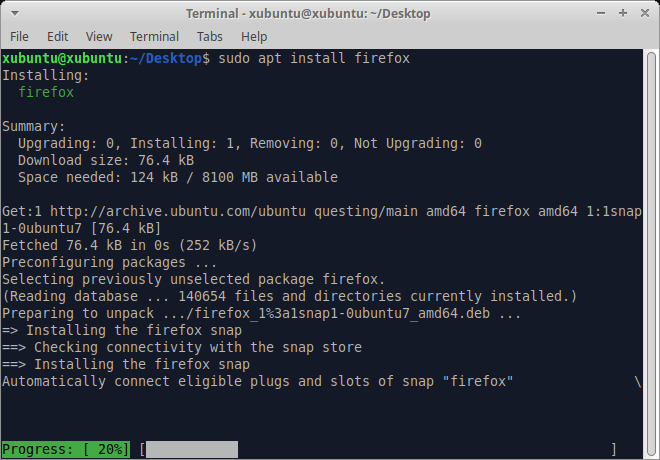Maximize the Terminal window
The height and width of the screenshot is (460, 660).
pyautogui.click(x=623, y=14)
